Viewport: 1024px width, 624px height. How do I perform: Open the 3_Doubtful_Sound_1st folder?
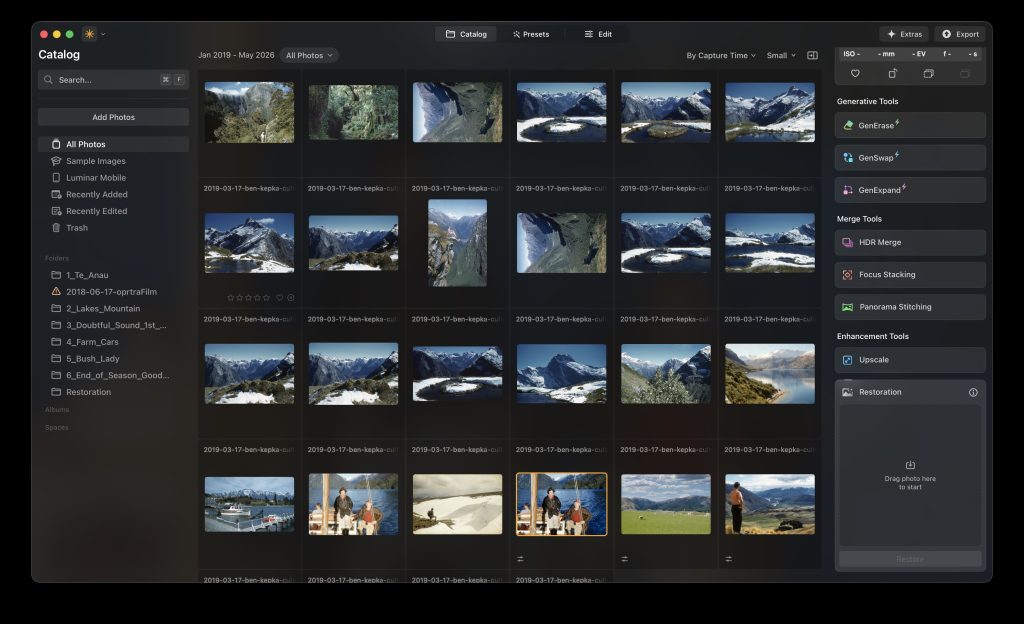pos(116,325)
